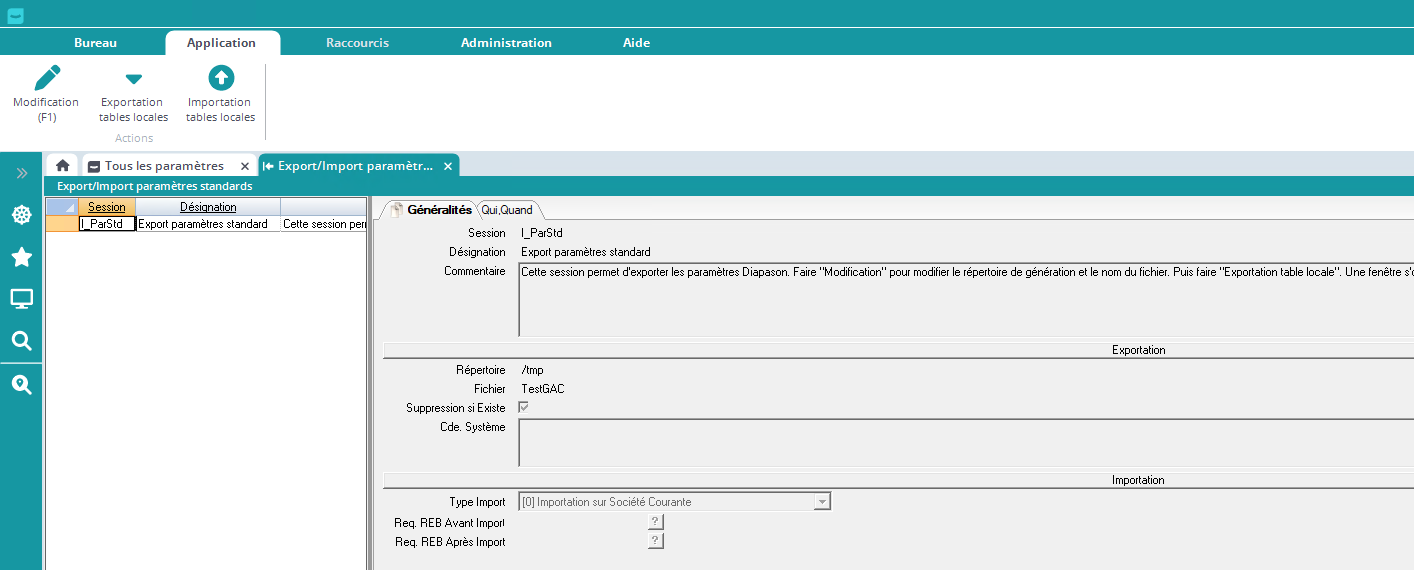This screenshot has height=570, width=1414.
Task: Expand the left sidebar with double chevron
Action: 21,173
